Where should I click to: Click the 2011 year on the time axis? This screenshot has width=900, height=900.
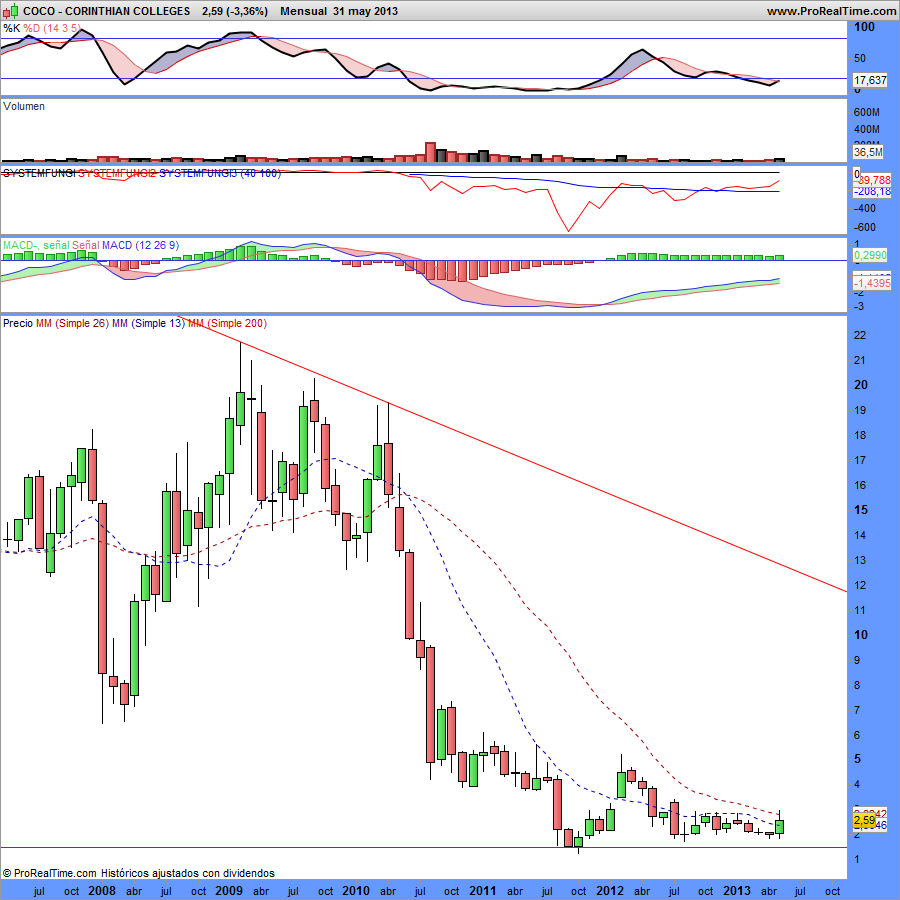(482, 891)
